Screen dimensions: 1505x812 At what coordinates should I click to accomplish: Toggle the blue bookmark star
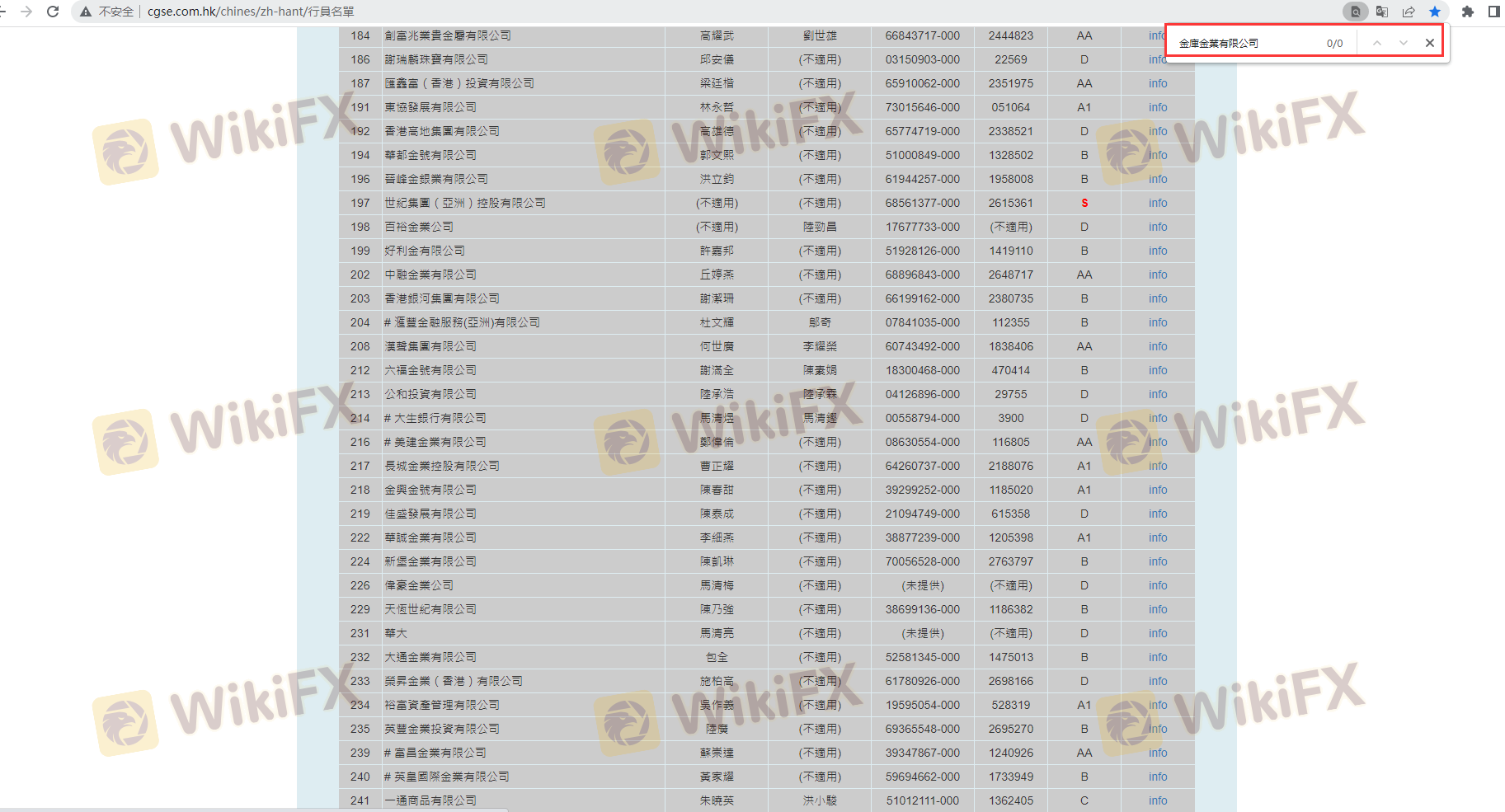point(1435,12)
